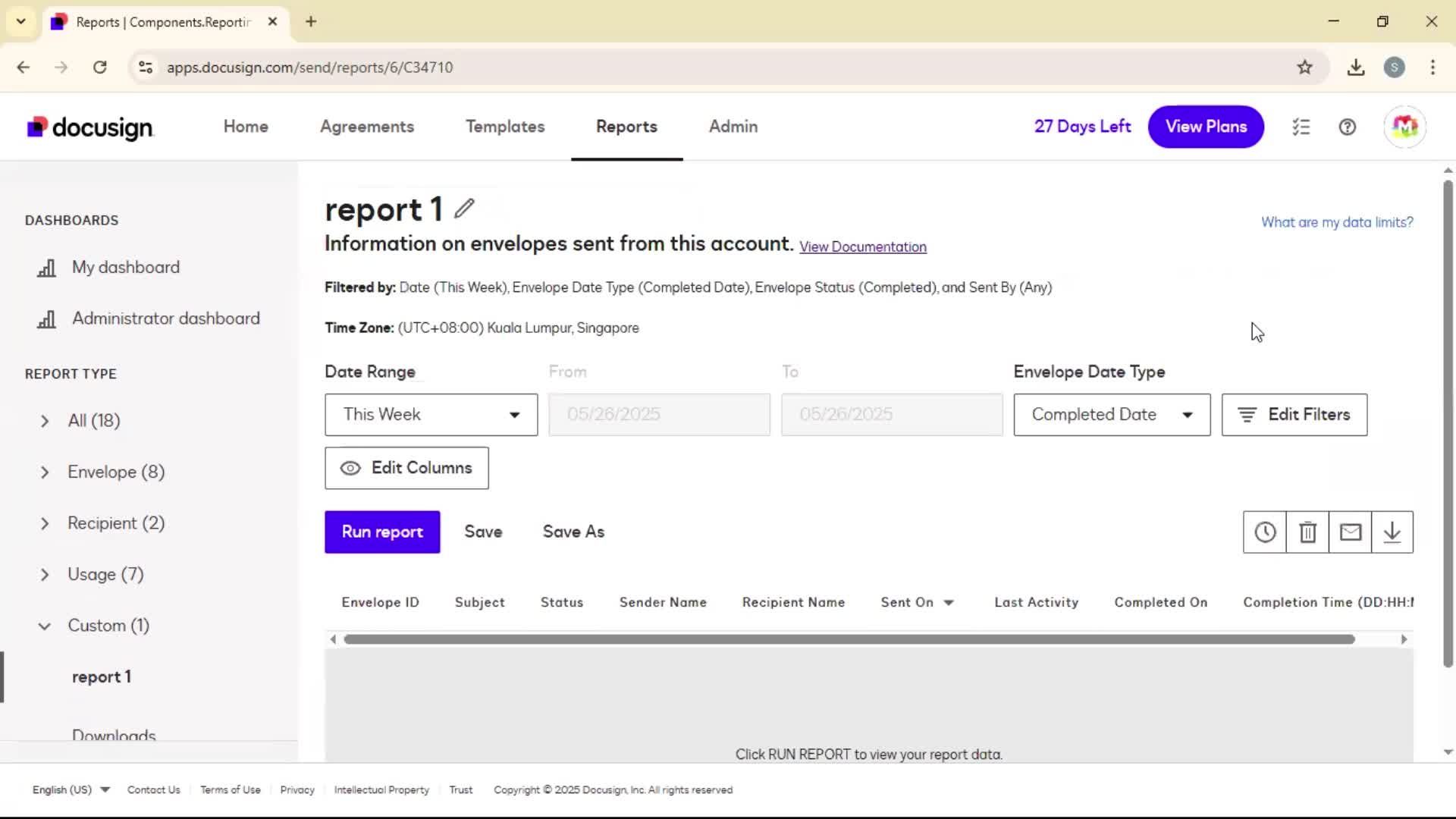Image resolution: width=1456 pixels, height=819 pixels.
Task: Open View Documentation link
Action: [862, 247]
